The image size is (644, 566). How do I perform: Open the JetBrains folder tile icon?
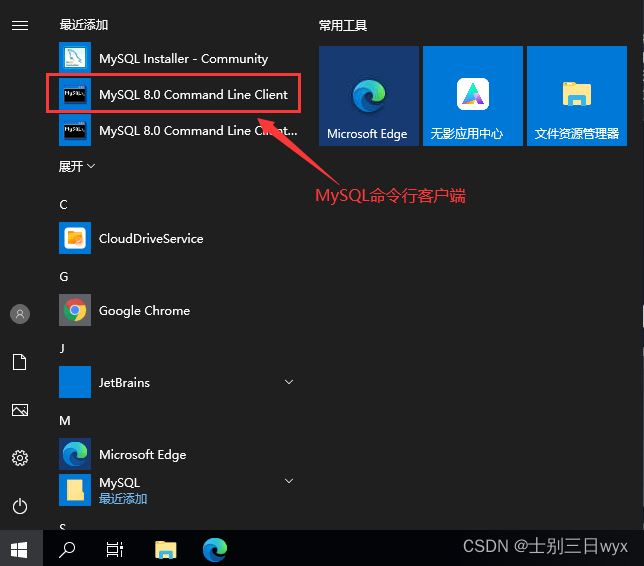(75, 382)
